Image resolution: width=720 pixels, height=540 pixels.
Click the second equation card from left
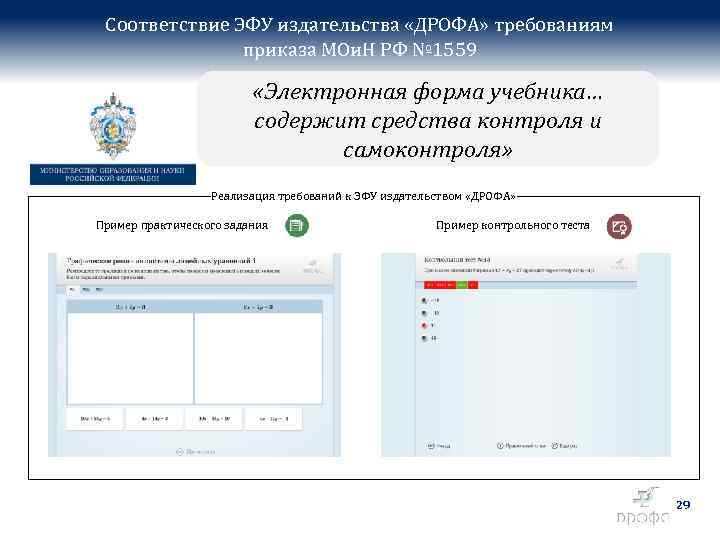pos(155,419)
